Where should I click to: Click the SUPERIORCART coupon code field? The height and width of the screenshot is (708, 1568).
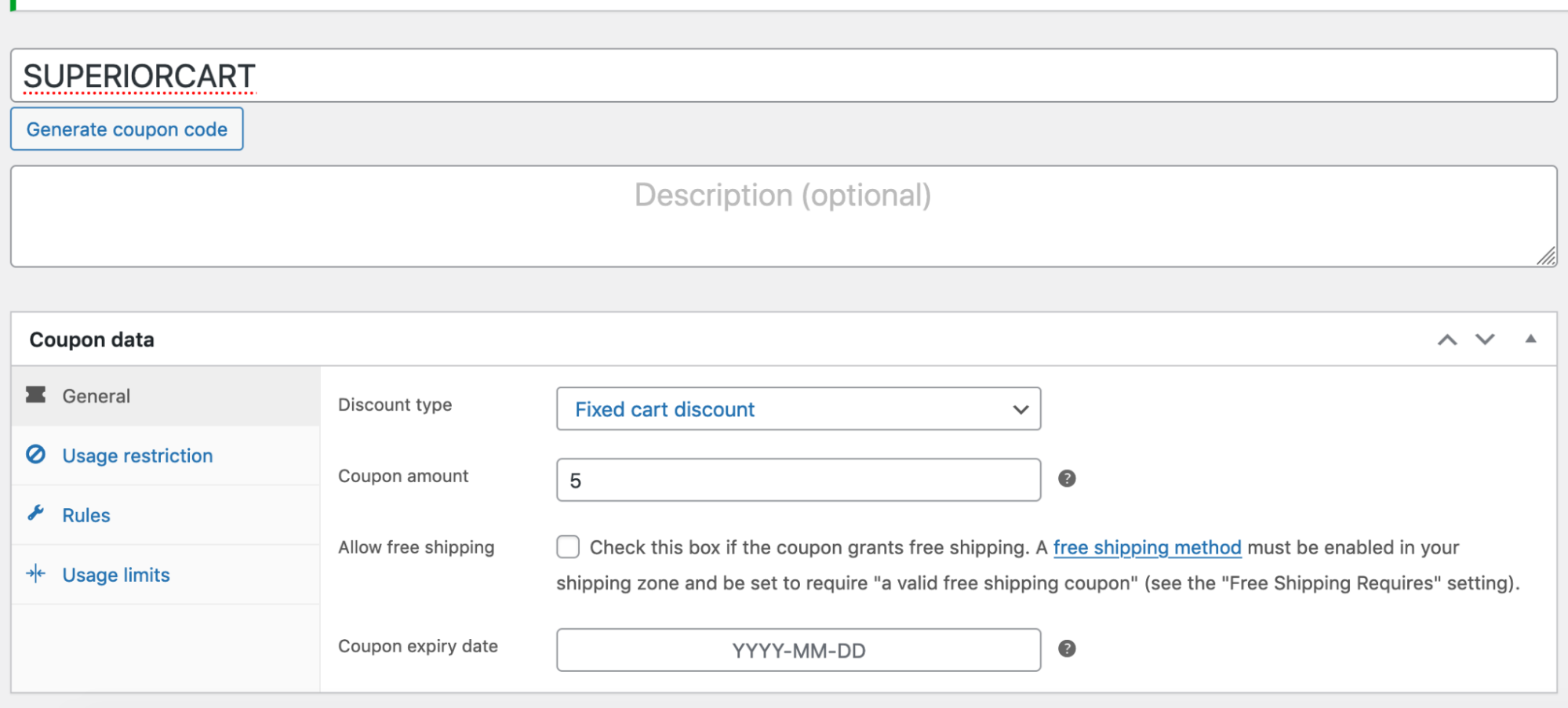[x=783, y=75]
